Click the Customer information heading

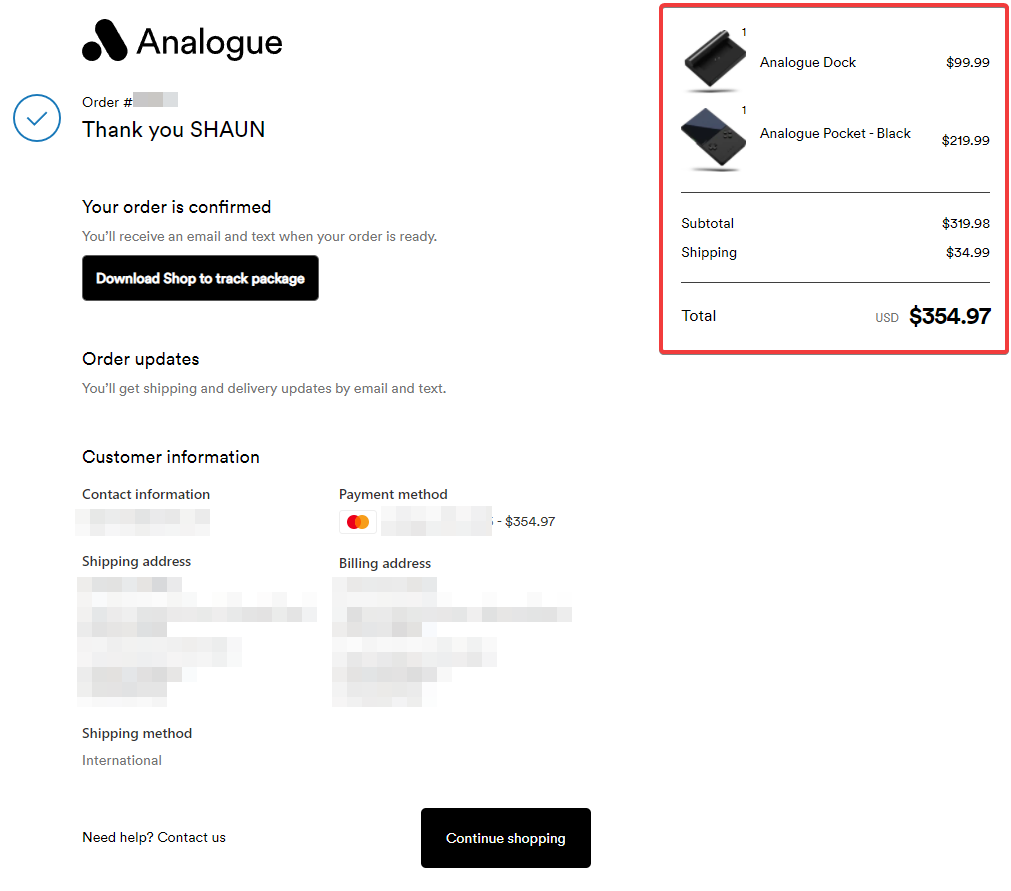(171, 457)
